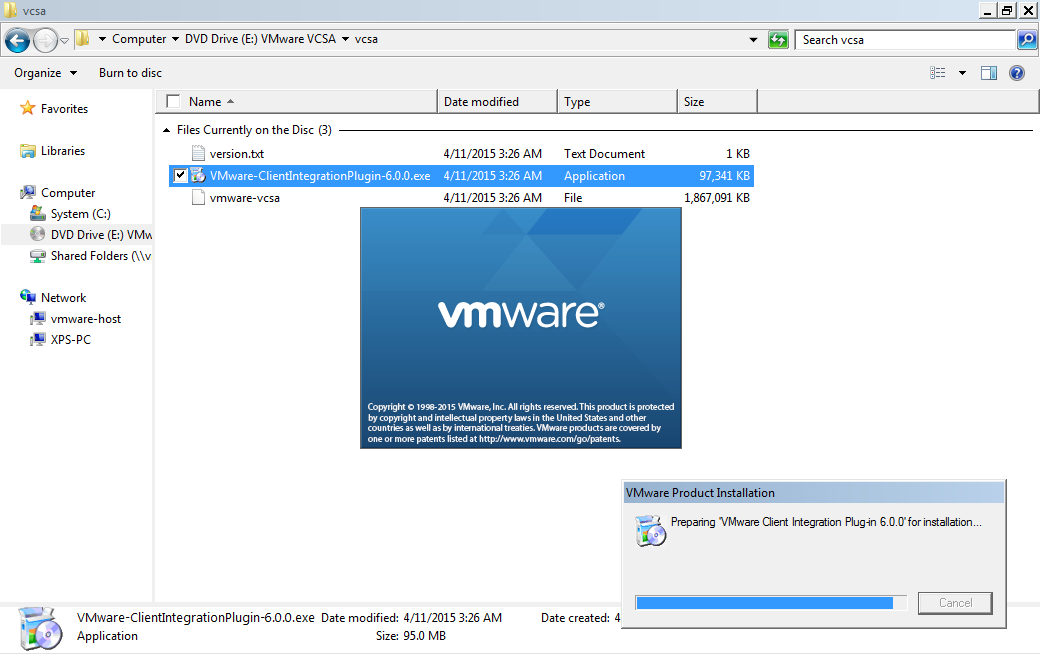1040x655 pixels.
Task: Select the version.txt file
Action: 237,154
